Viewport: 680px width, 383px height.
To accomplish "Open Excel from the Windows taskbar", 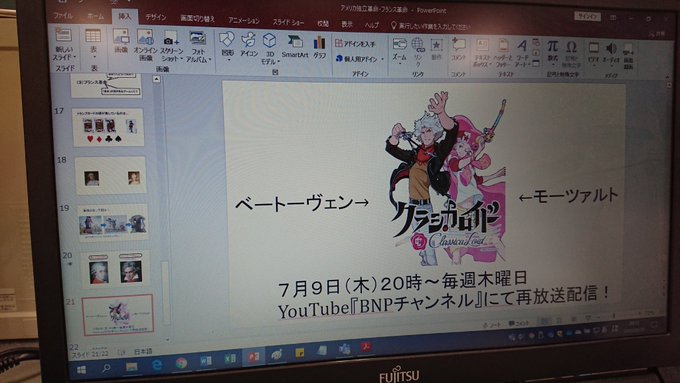I will tap(230, 358).
